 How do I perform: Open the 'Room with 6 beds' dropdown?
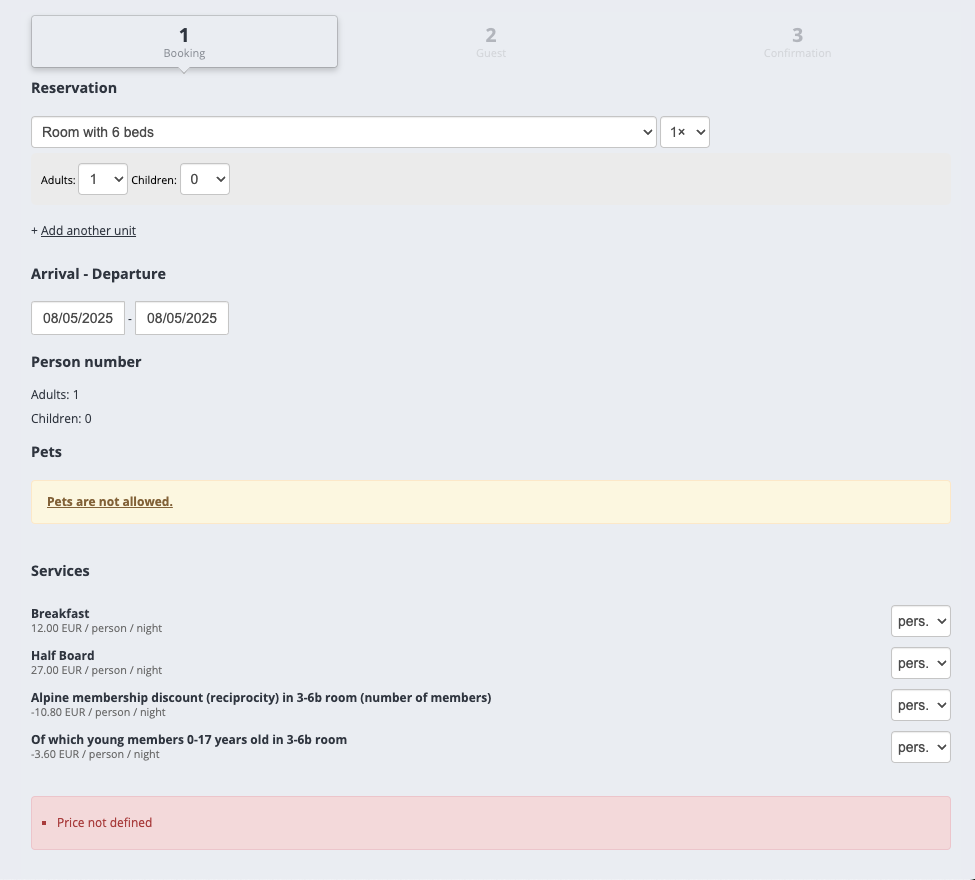click(343, 132)
